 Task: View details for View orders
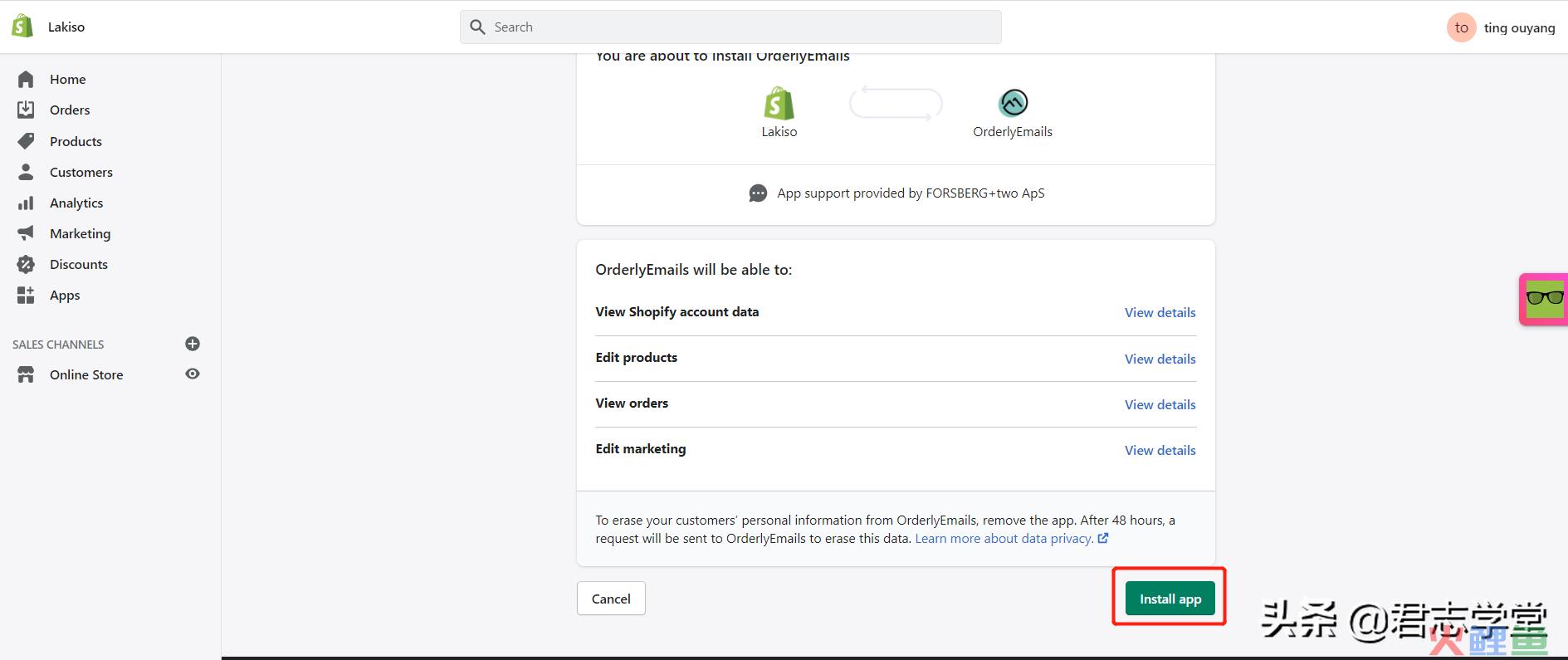[x=1160, y=404]
